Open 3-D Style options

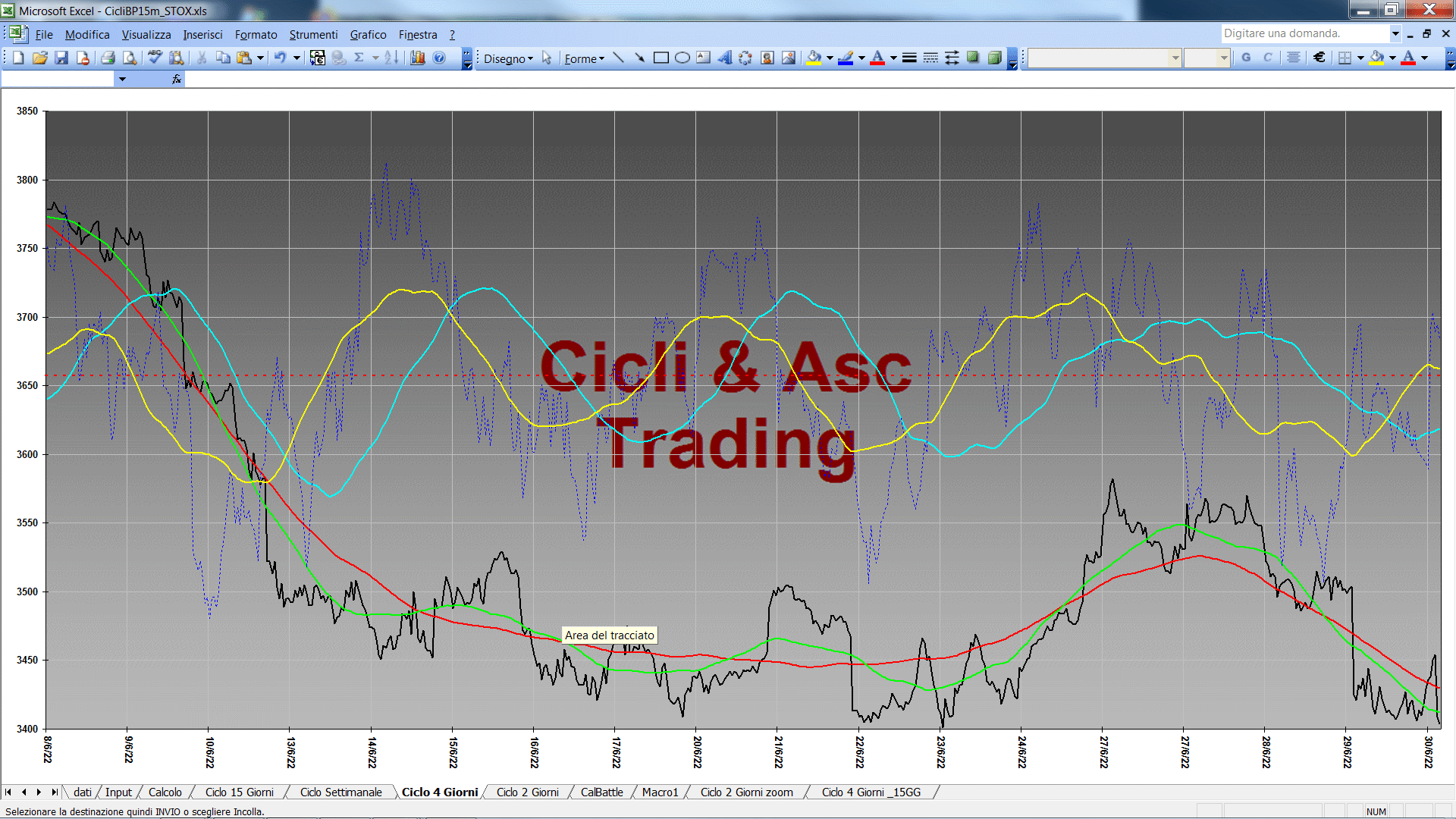(994, 58)
